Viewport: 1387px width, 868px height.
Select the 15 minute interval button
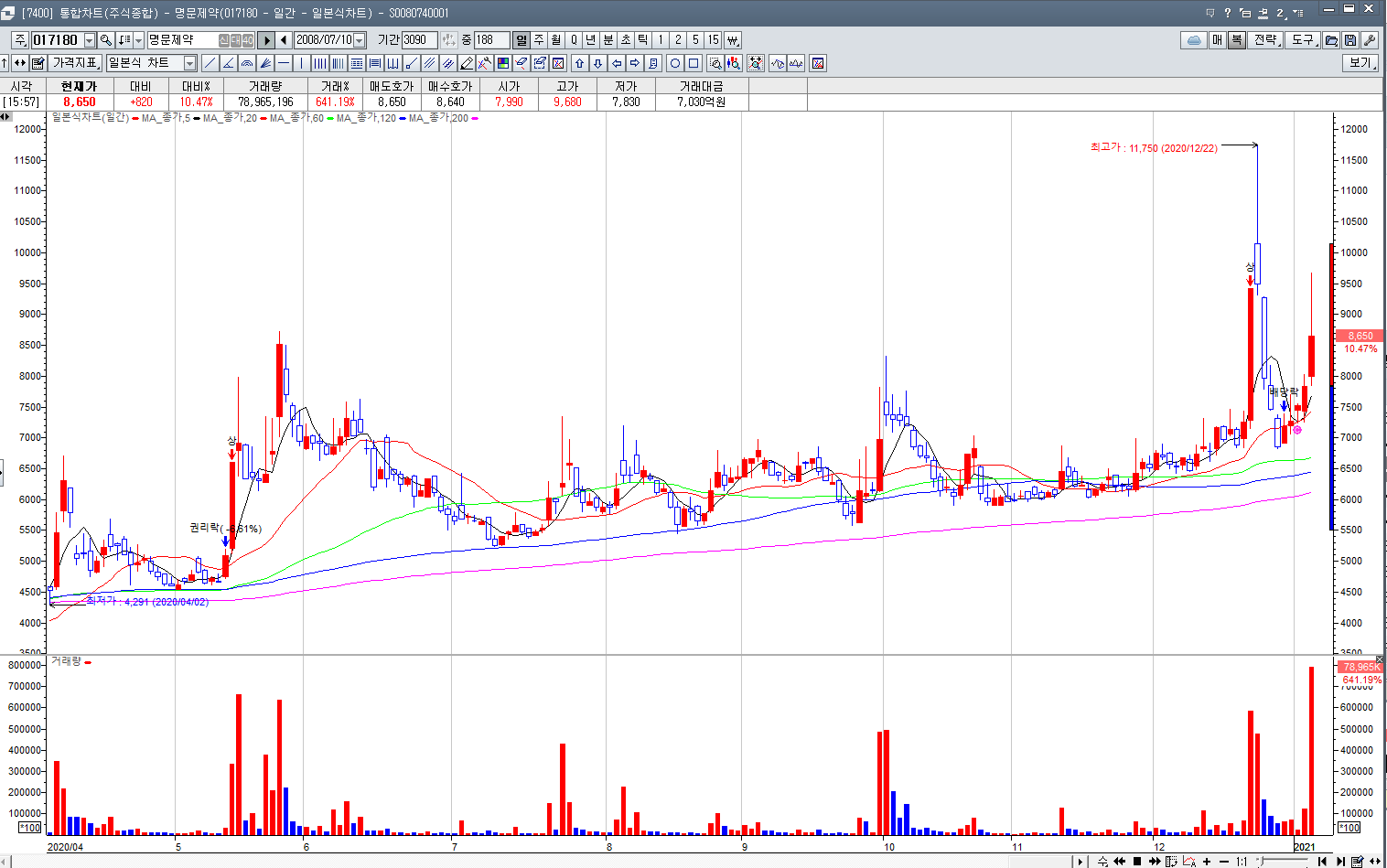coord(713,40)
